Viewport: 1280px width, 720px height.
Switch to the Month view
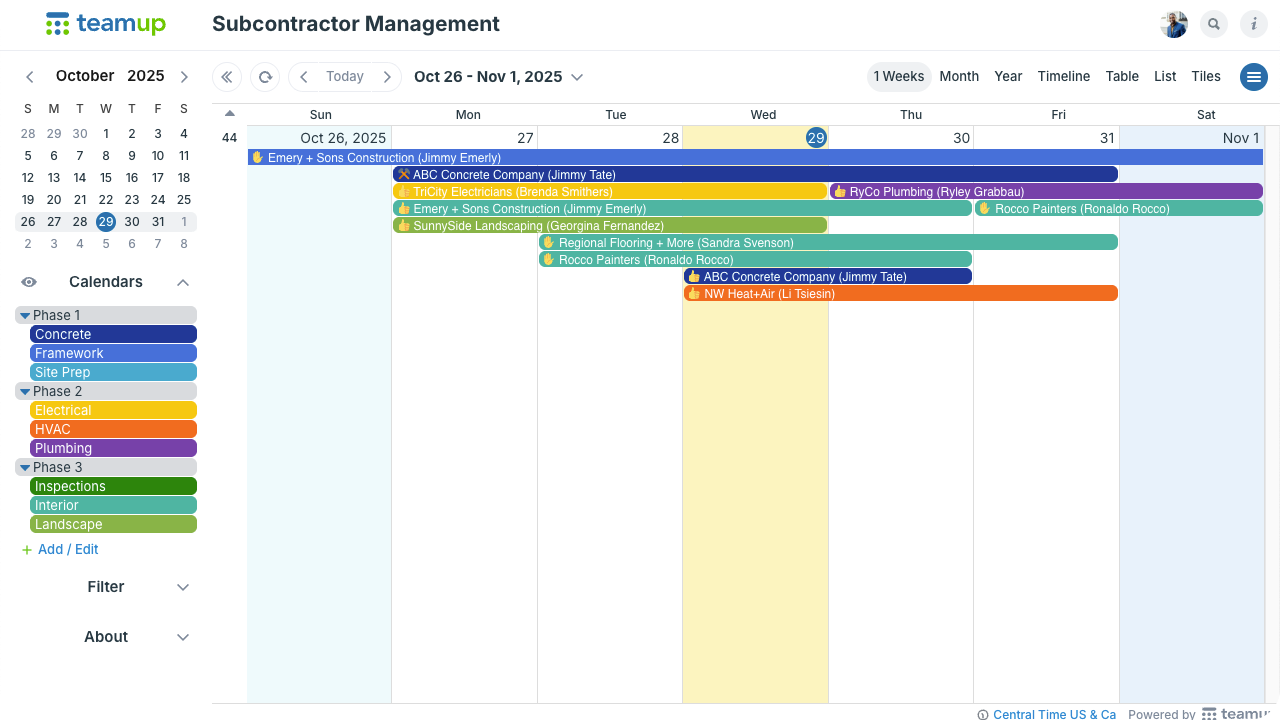coord(959,77)
